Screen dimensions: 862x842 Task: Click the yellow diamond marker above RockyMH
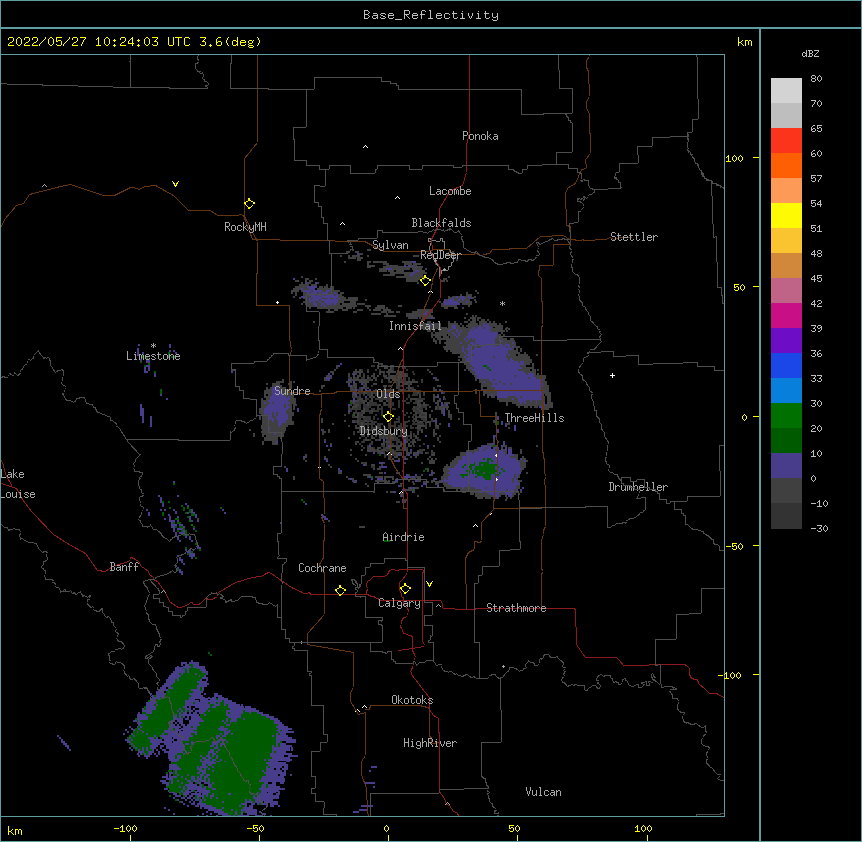point(250,203)
